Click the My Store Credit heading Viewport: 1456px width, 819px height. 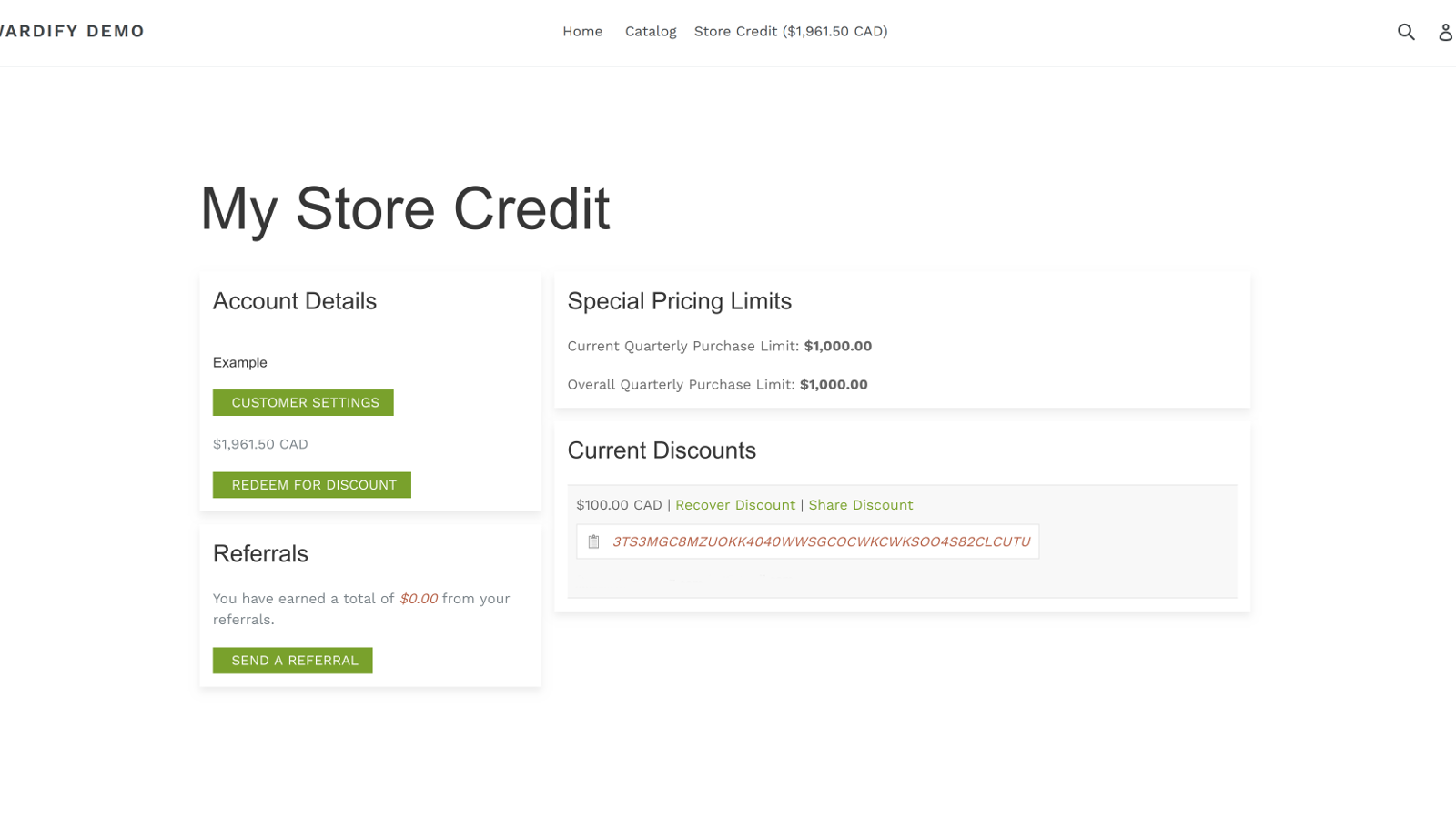[x=404, y=209]
